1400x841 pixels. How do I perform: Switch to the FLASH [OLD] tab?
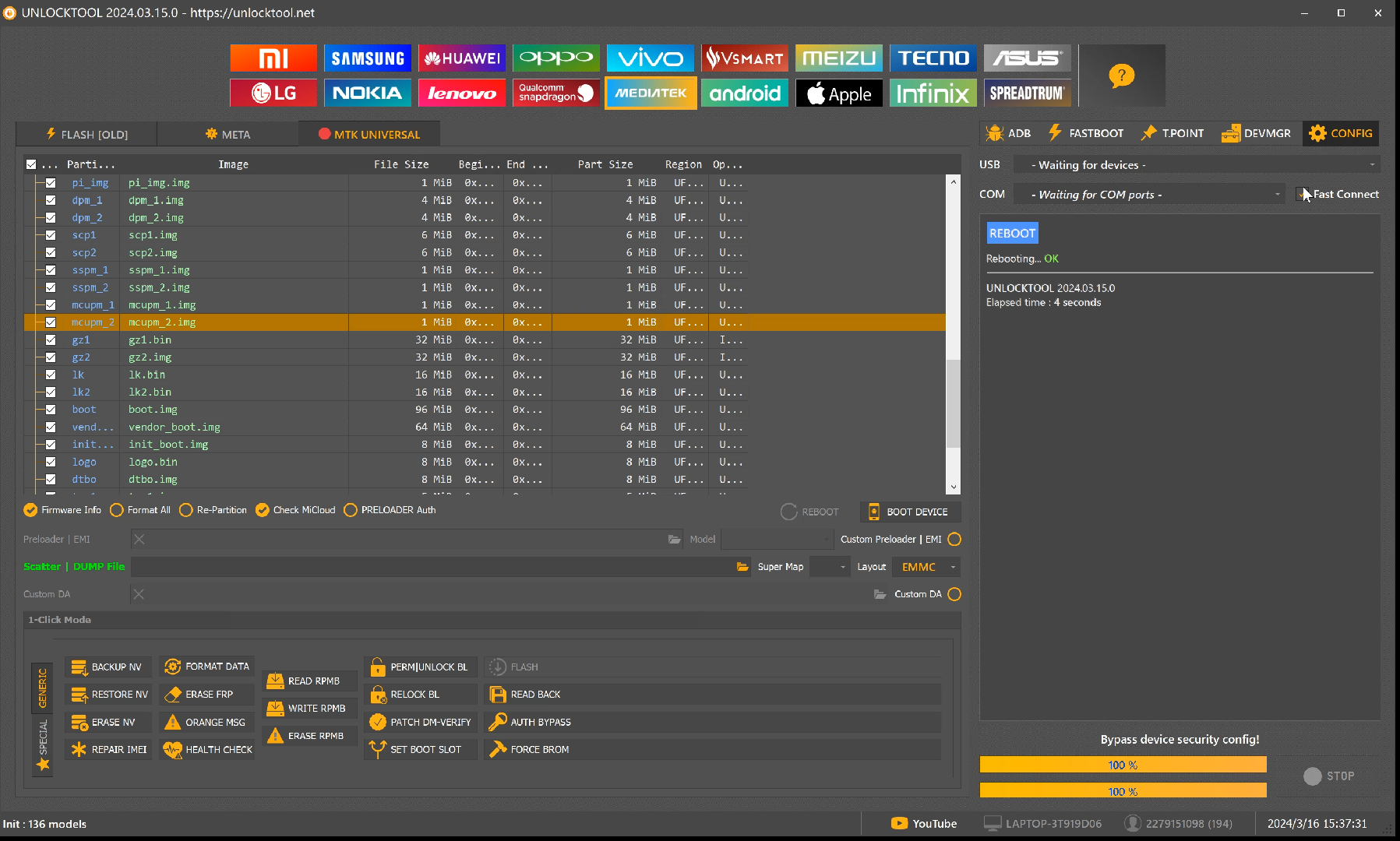coord(86,134)
